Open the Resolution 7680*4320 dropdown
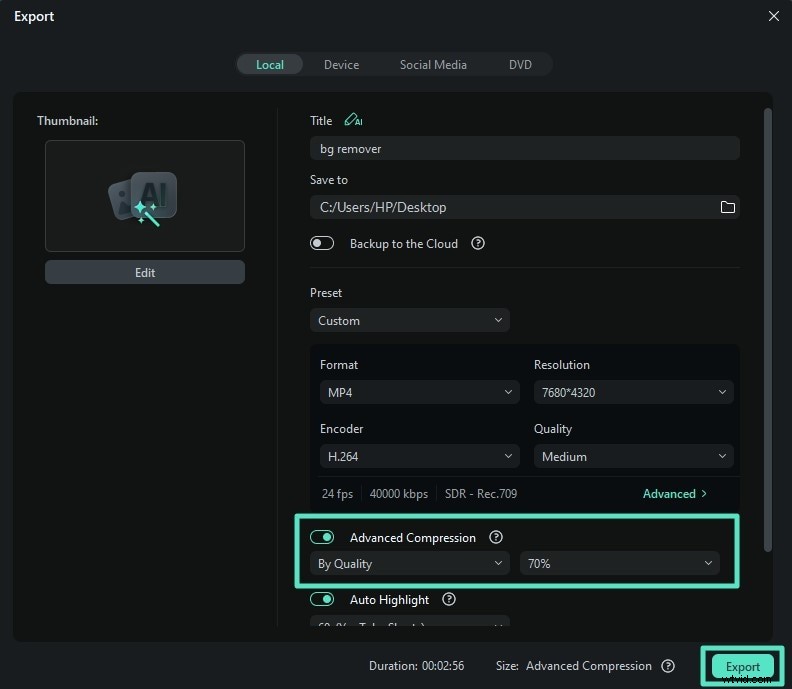Viewport: 792px width, 689px height. 633,393
